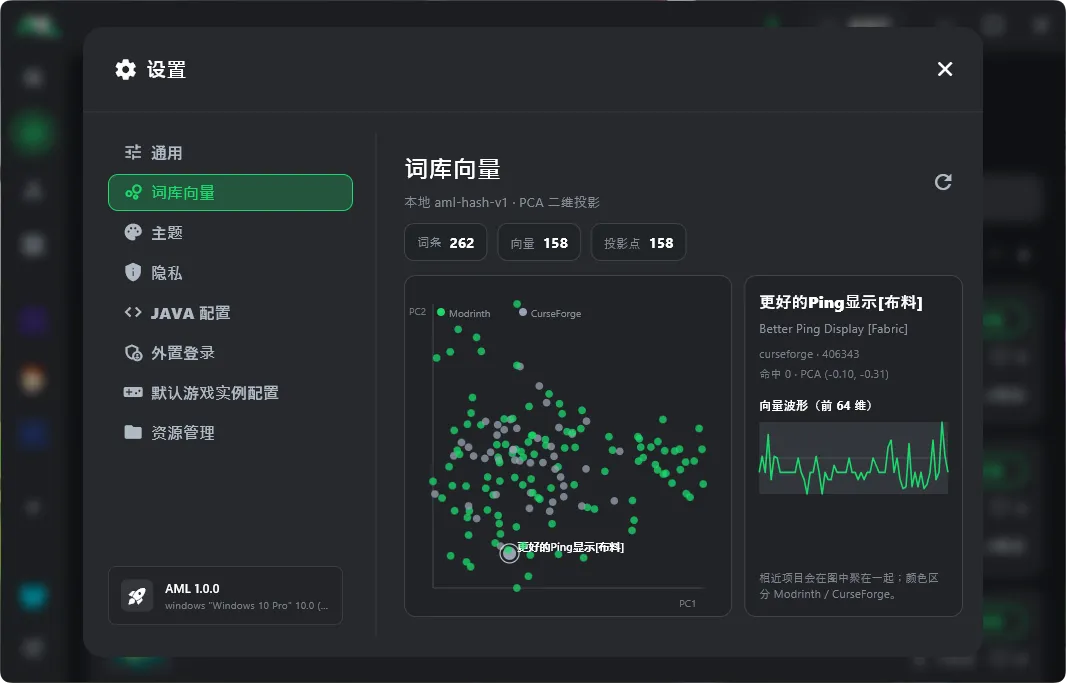Open 资源管理 resource management section
This screenshot has height=683, width=1066.
click(x=230, y=432)
